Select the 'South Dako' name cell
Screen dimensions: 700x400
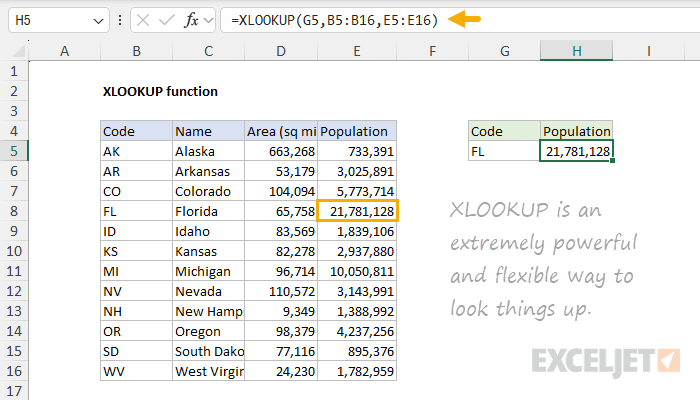pos(208,351)
